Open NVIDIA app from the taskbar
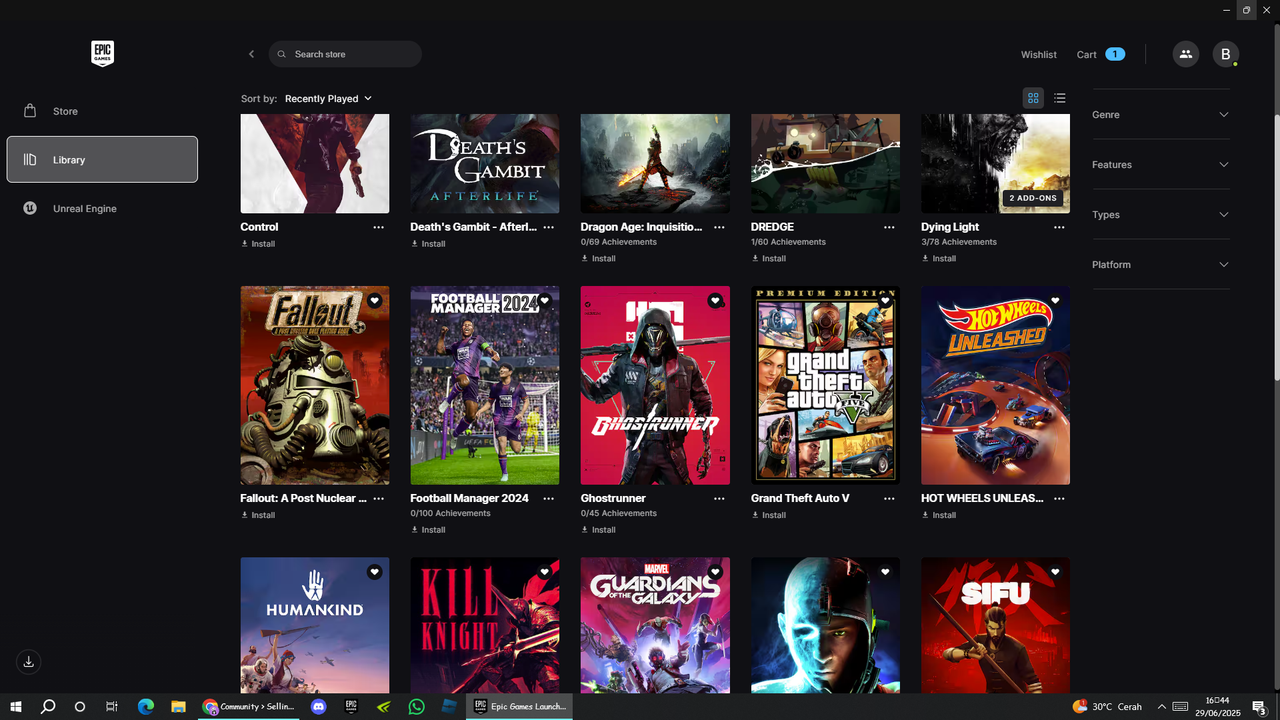The height and width of the screenshot is (720, 1280). click(383, 707)
